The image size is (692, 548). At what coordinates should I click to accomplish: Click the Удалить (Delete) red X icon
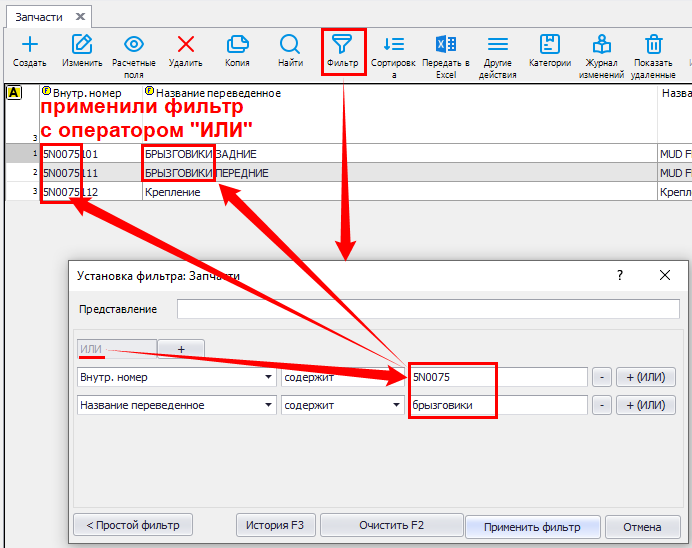tap(185, 45)
